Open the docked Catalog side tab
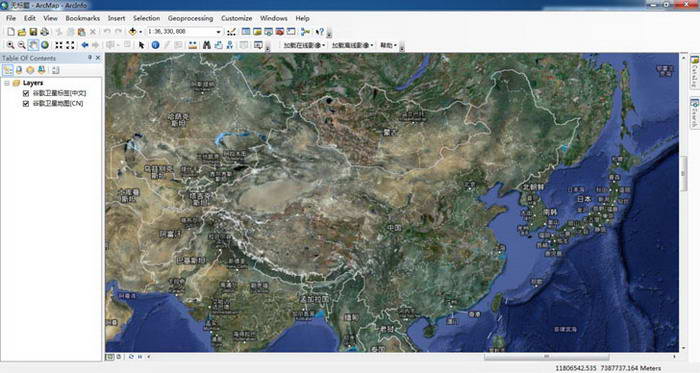 pos(695,72)
